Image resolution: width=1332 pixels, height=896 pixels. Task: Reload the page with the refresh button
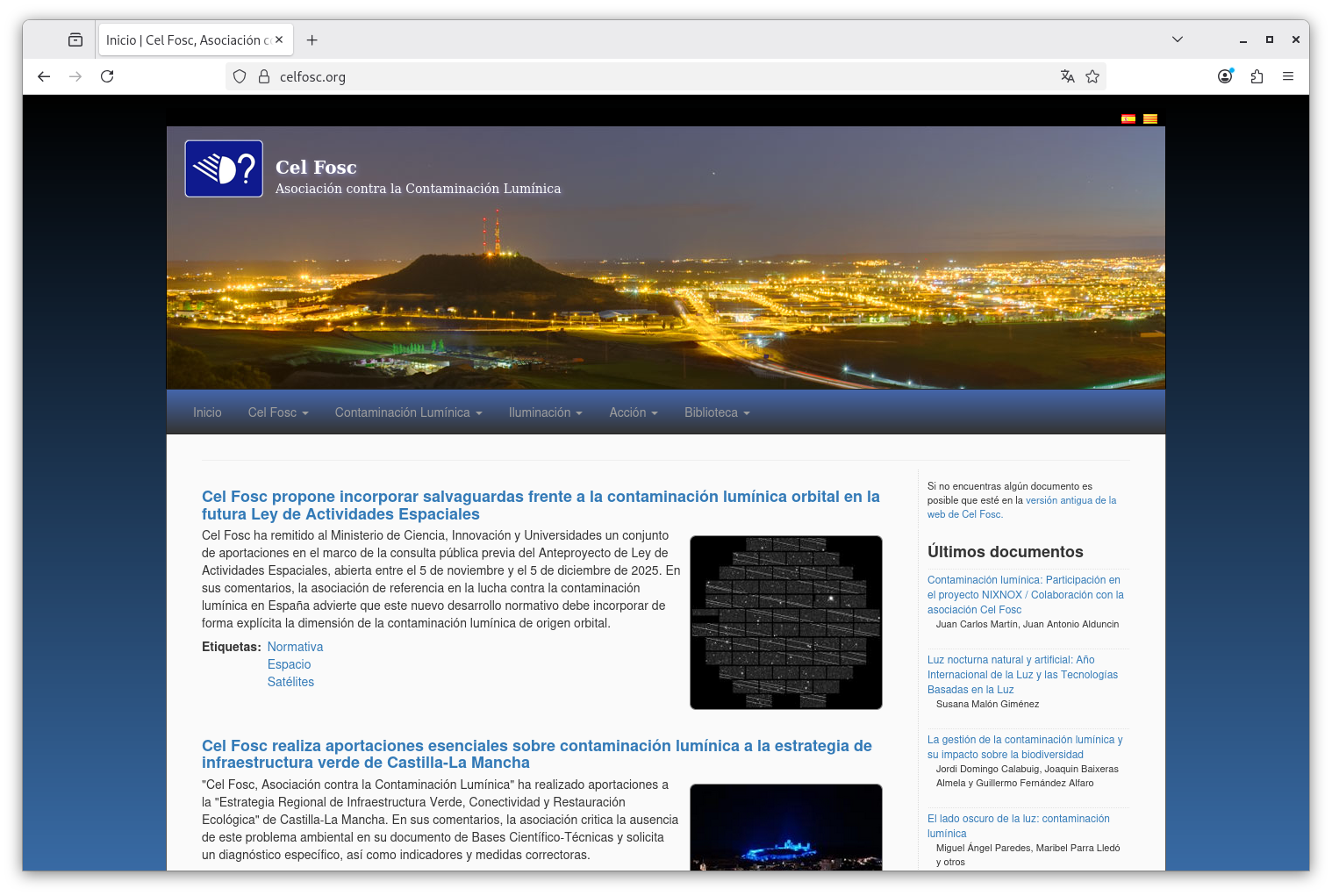tap(107, 76)
